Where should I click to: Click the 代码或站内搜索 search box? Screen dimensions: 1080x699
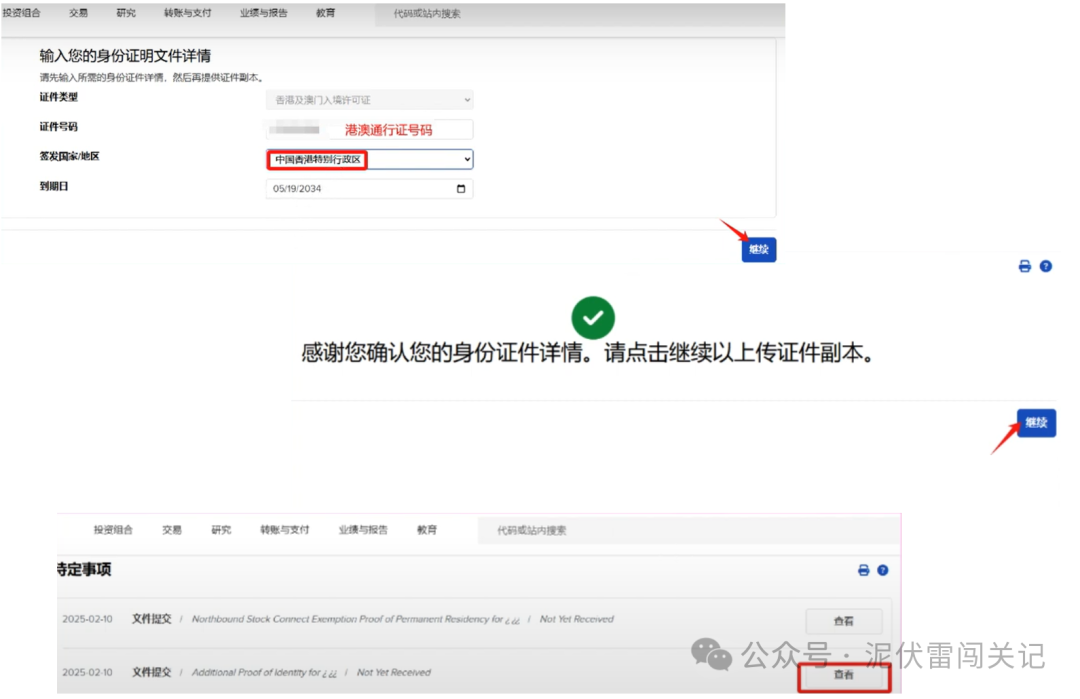coord(426,15)
